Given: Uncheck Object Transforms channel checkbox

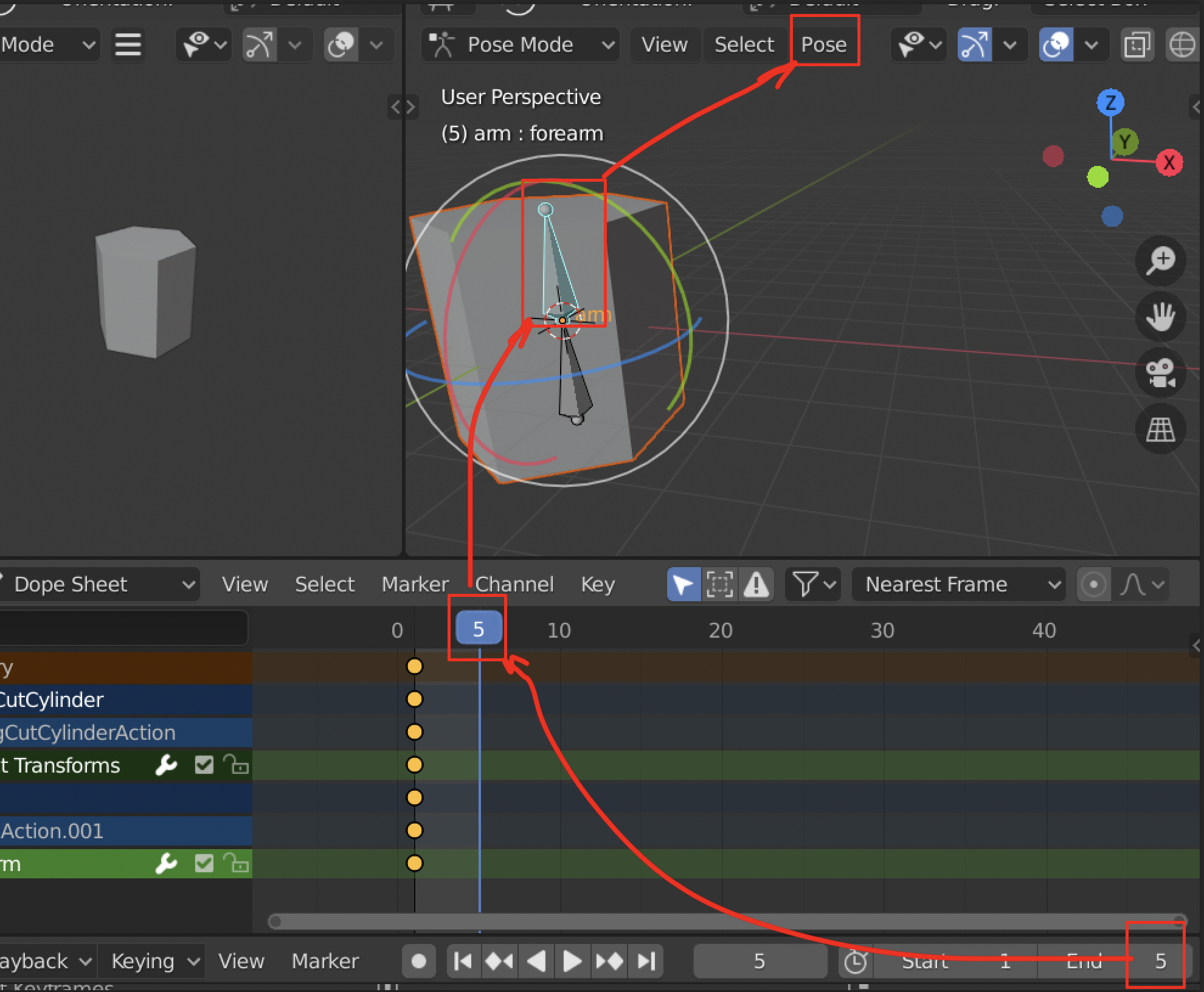Looking at the screenshot, I should (204, 765).
